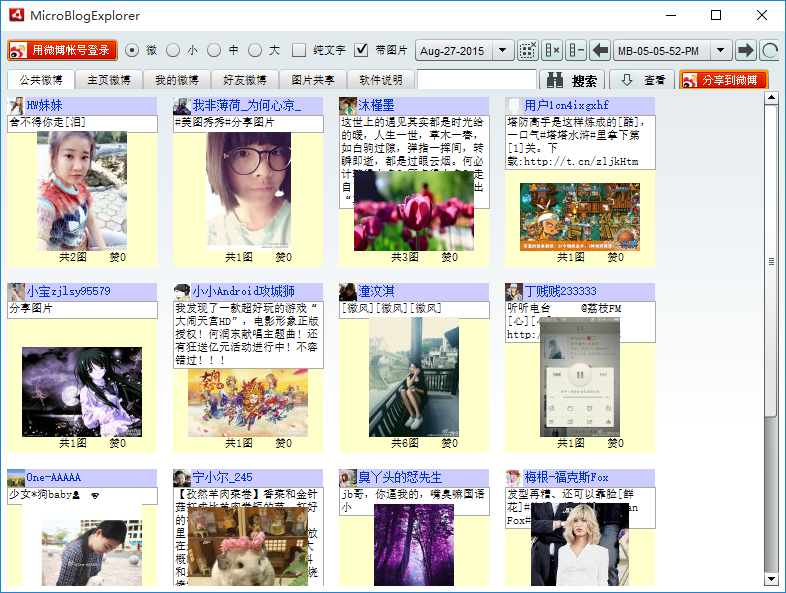Switch to the 主页微博 tab

tap(109, 80)
